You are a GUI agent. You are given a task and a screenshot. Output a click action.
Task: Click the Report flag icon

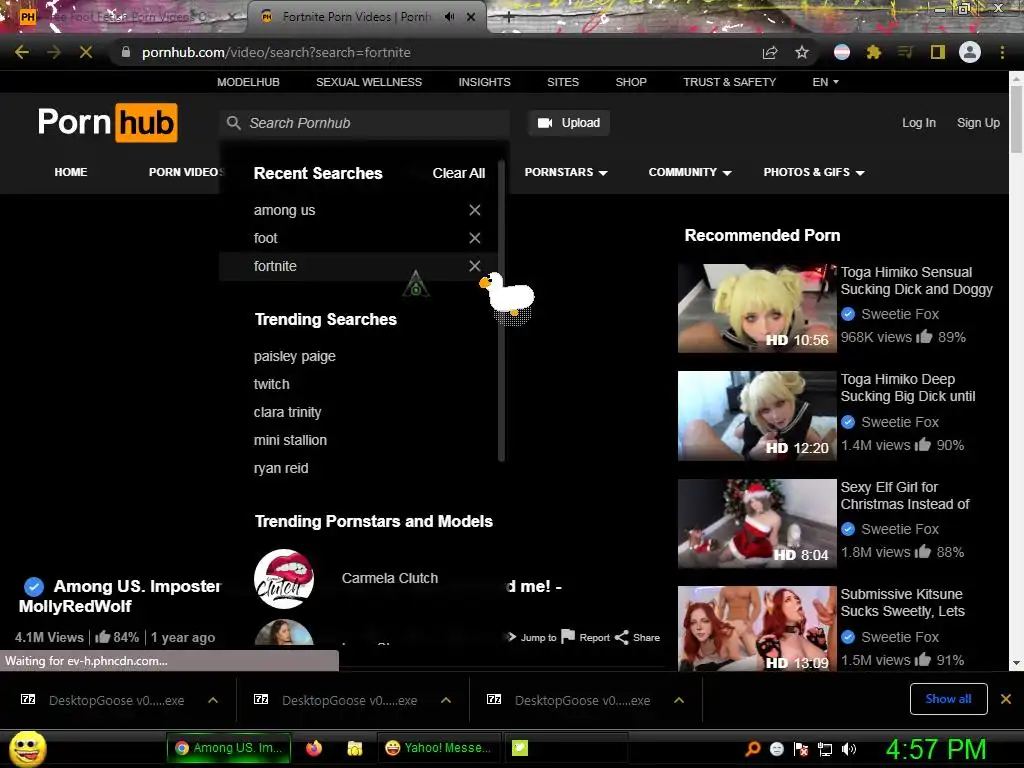click(x=568, y=637)
